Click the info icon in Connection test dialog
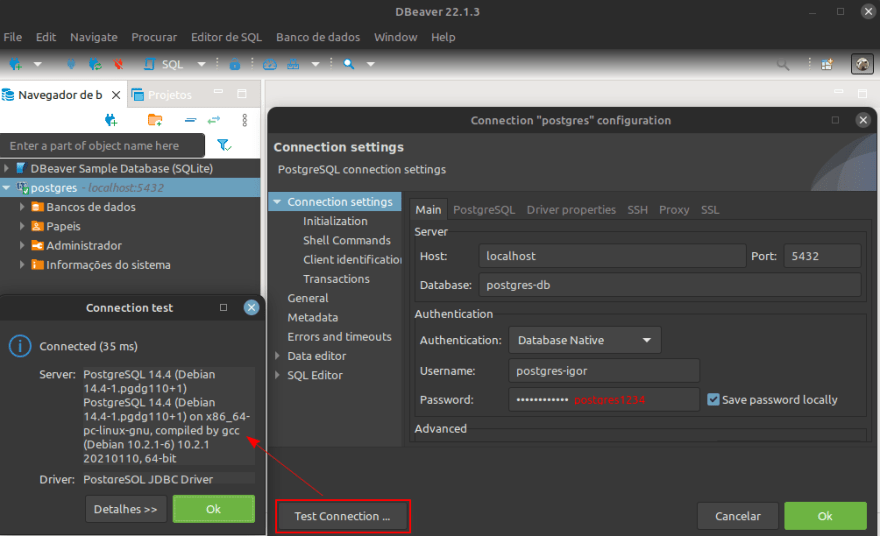The height and width of the screenshot is (536, 880). tap(20, 346)
